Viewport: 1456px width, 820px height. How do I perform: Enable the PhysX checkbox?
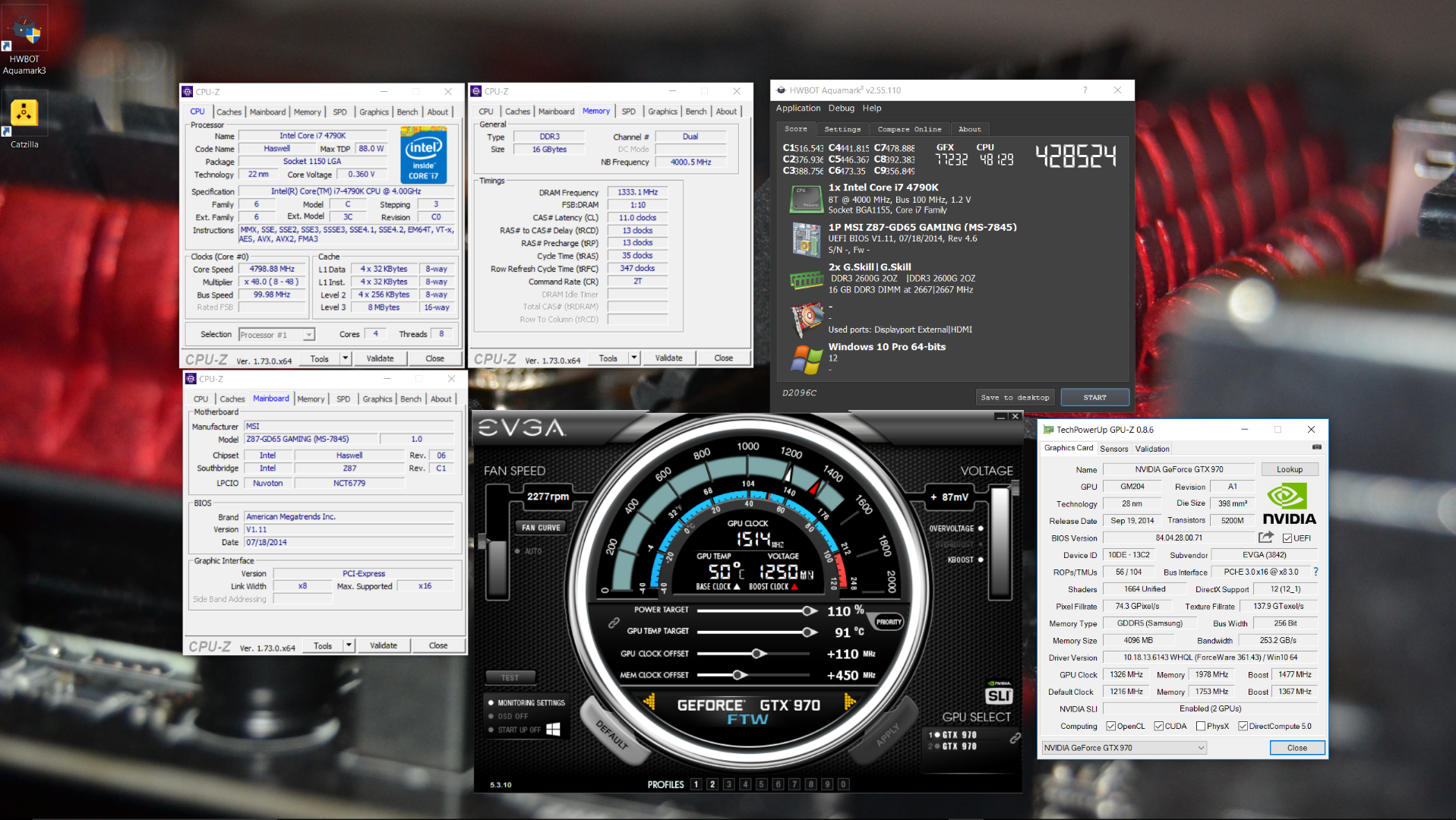click(x=1200, y=726)
